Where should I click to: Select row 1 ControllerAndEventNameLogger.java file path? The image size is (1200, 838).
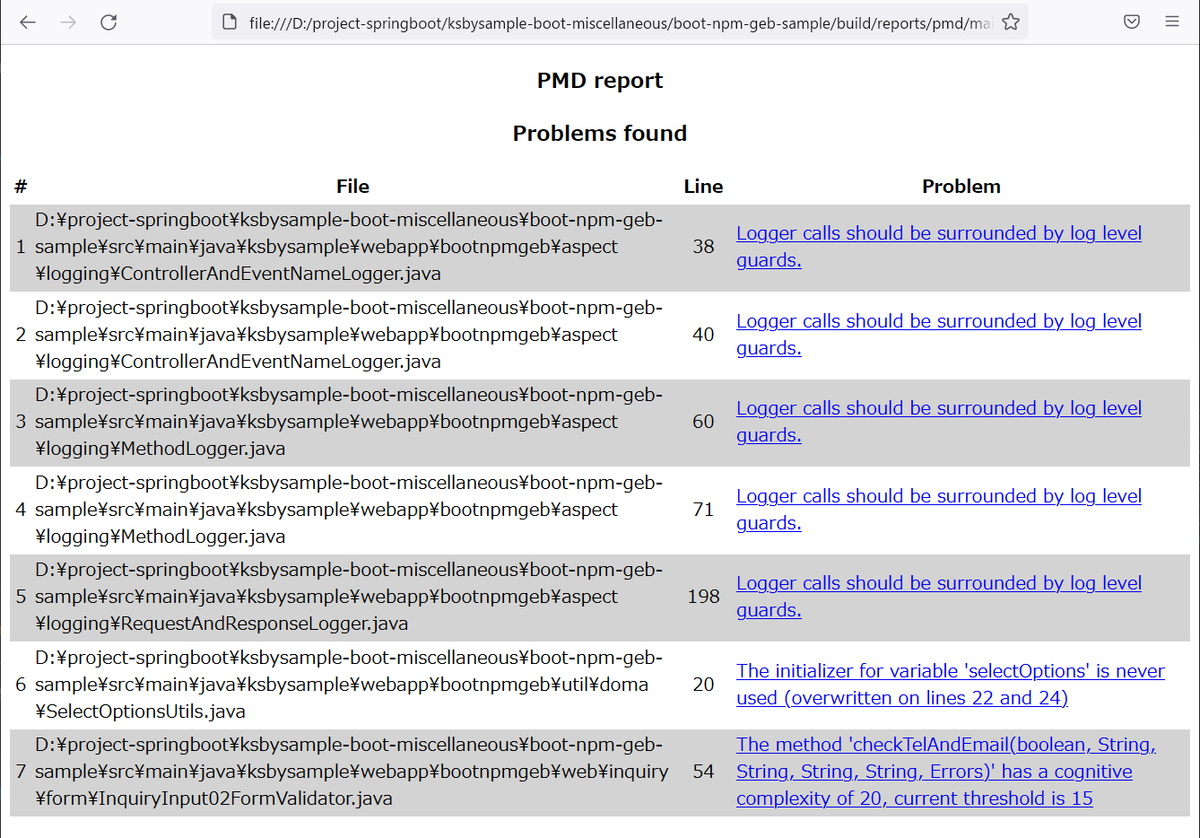349,246
